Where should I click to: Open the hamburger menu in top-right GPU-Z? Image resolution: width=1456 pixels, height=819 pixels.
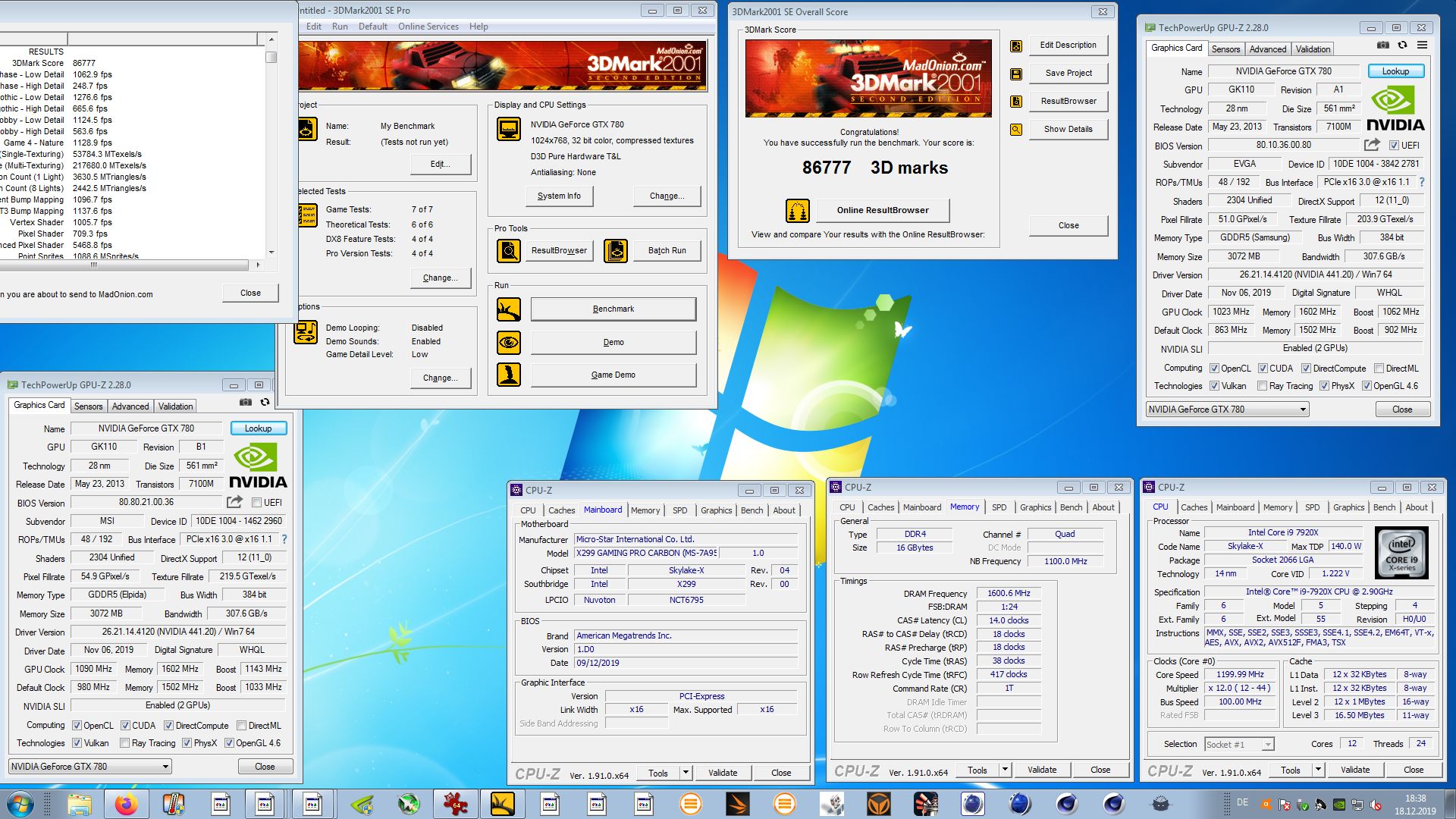pos(1422,45)
